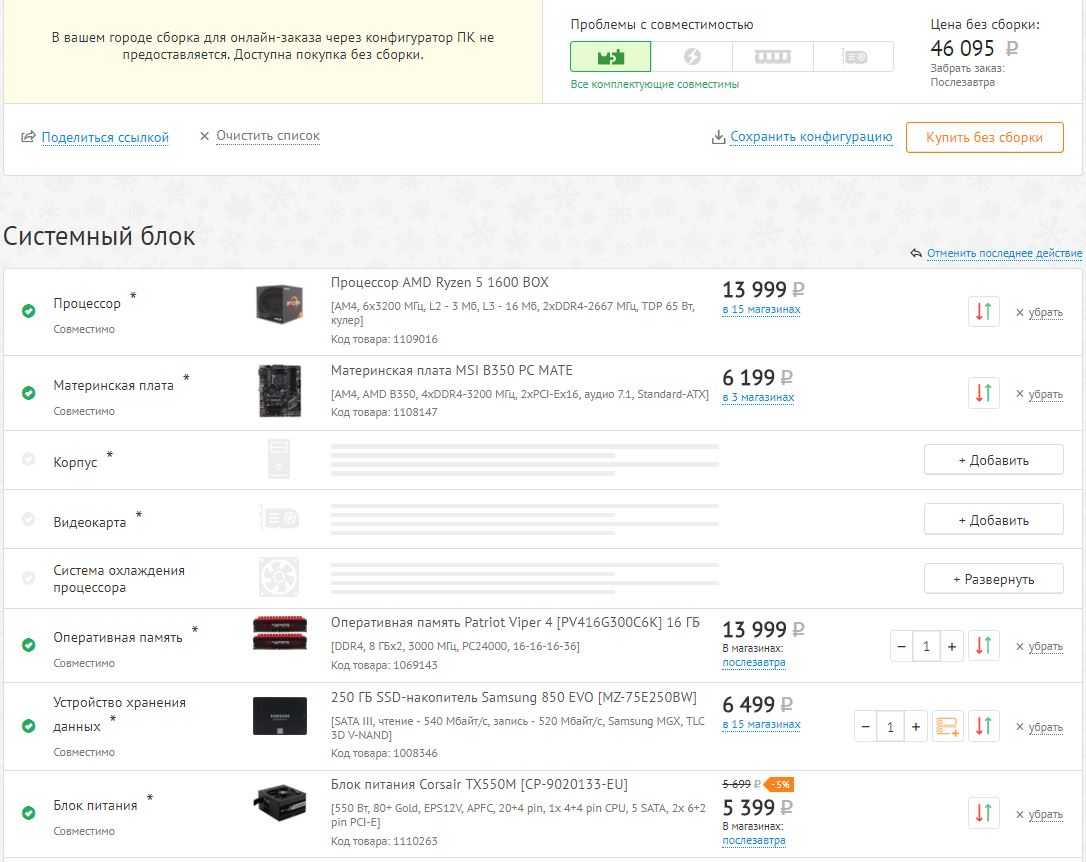1086x862 pixels.
Task: Open motherboard availability in 3 stores
Action: point(758,397)
